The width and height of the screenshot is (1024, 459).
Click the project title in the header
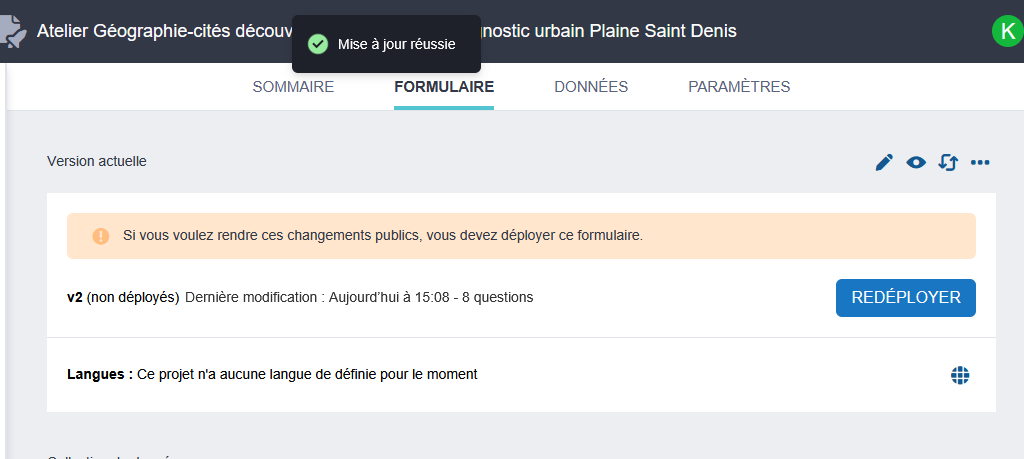pos(160,31)
